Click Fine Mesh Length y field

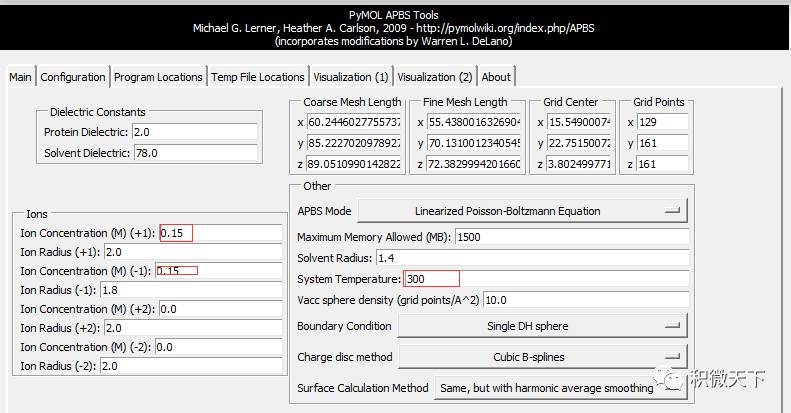coord(474,143)
